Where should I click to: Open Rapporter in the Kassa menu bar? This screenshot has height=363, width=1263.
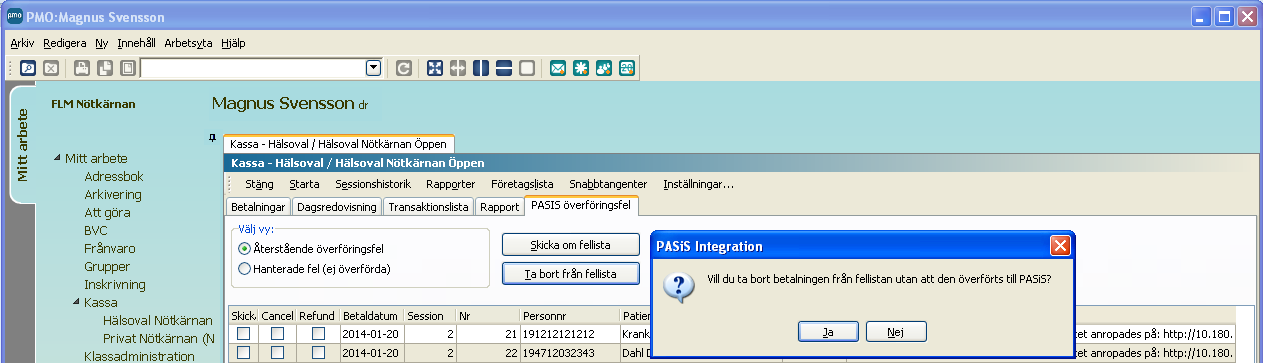pos(450,184)
